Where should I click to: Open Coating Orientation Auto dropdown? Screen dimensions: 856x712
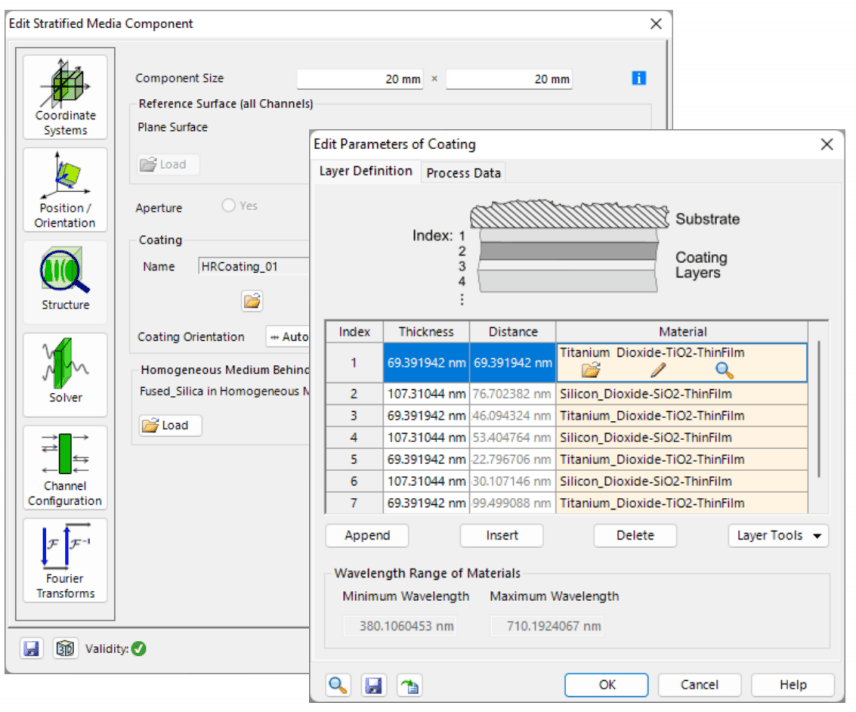pos(288,337)
